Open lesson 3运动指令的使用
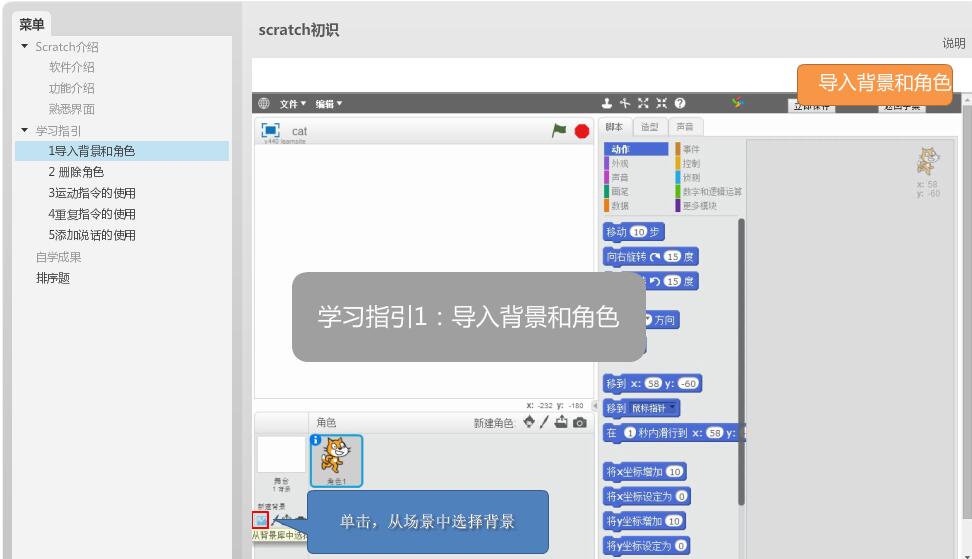 [x=92, y=193]
